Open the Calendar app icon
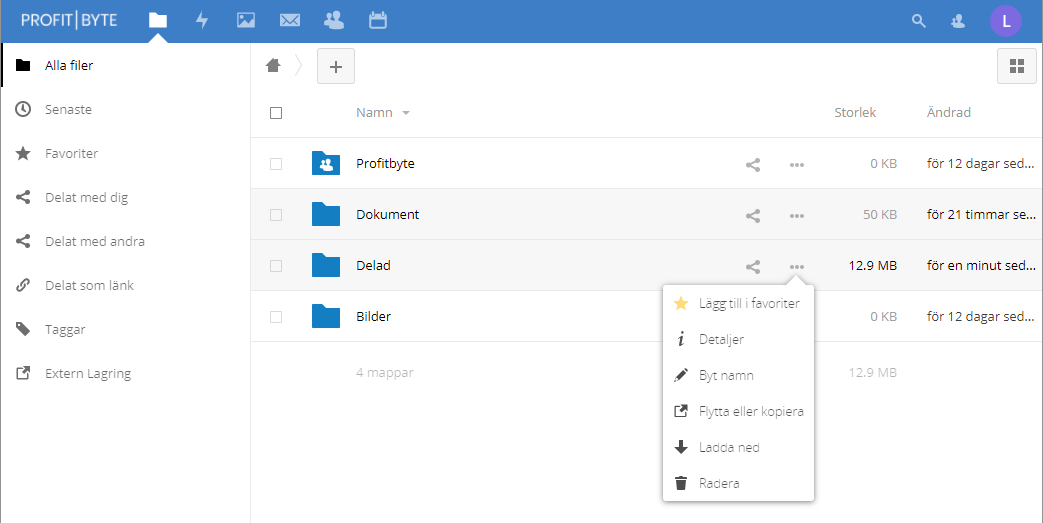Viewport: 1043px width, 523px height. [x=378, y=20]
